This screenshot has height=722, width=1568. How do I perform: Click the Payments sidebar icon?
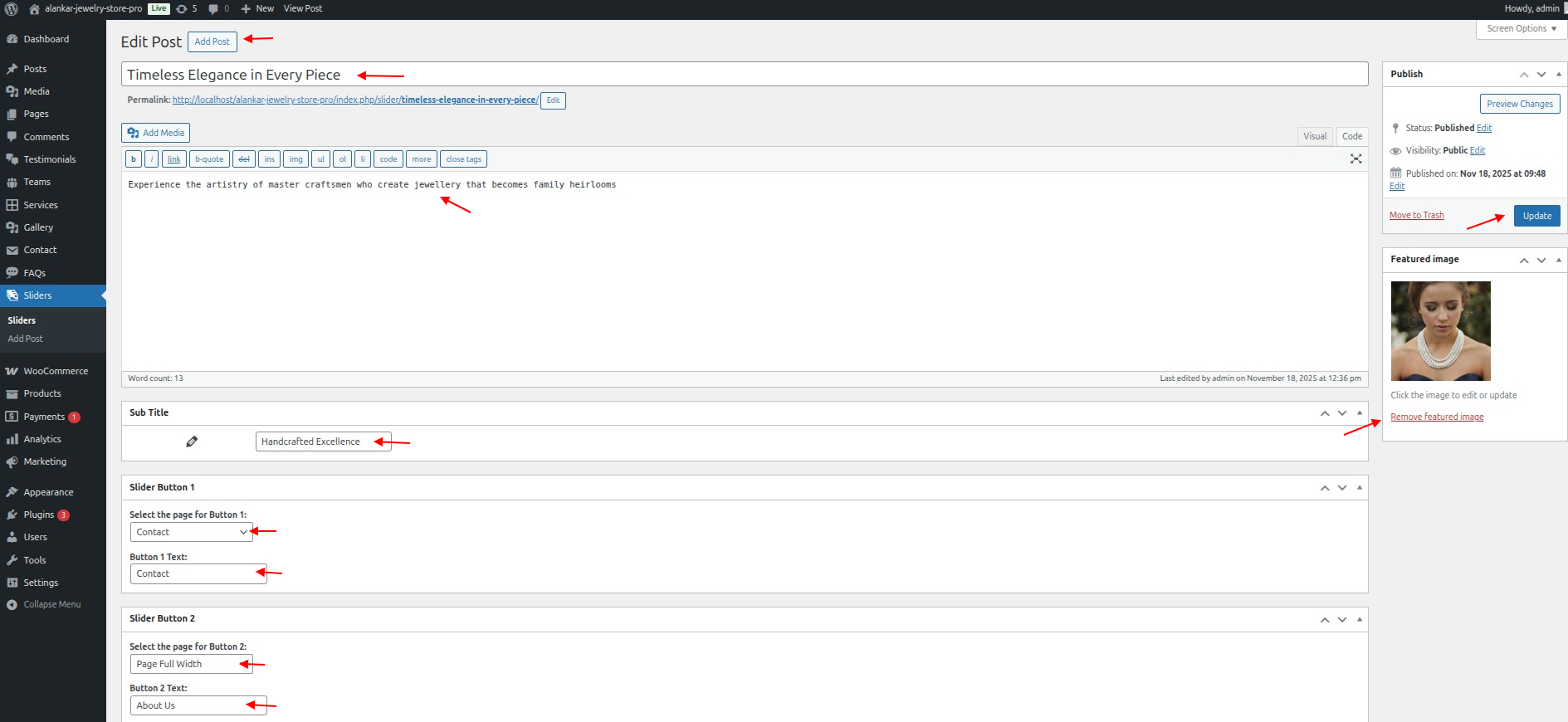pyautogui.click(x=12, y=417)
